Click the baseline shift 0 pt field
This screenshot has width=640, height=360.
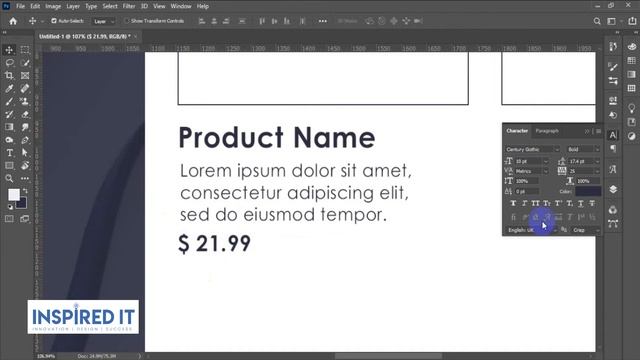[x=526, y=191]
